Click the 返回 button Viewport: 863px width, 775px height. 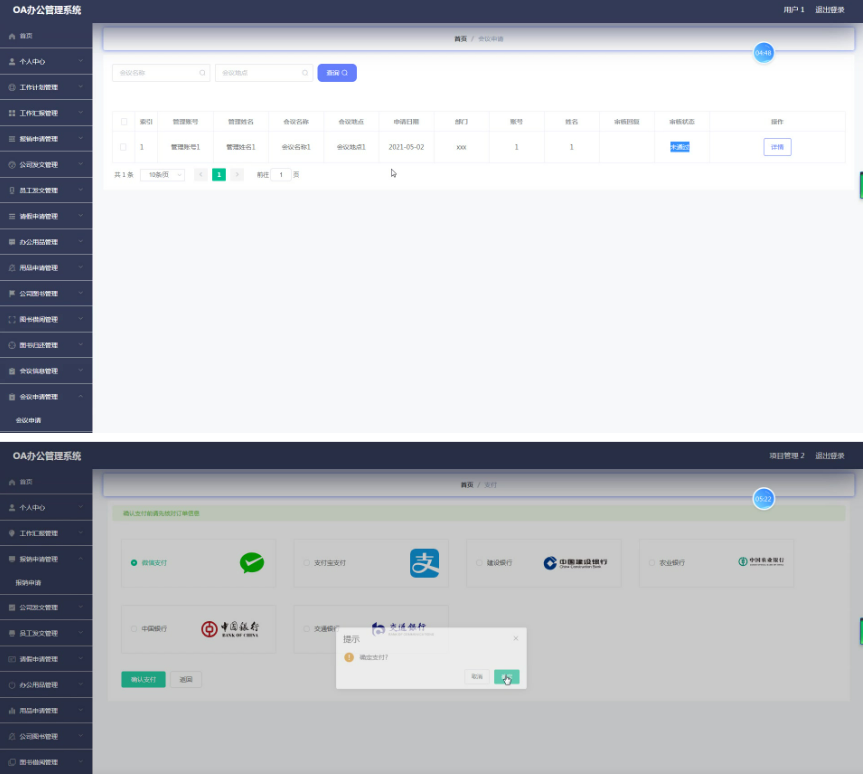tap(186, 679)
